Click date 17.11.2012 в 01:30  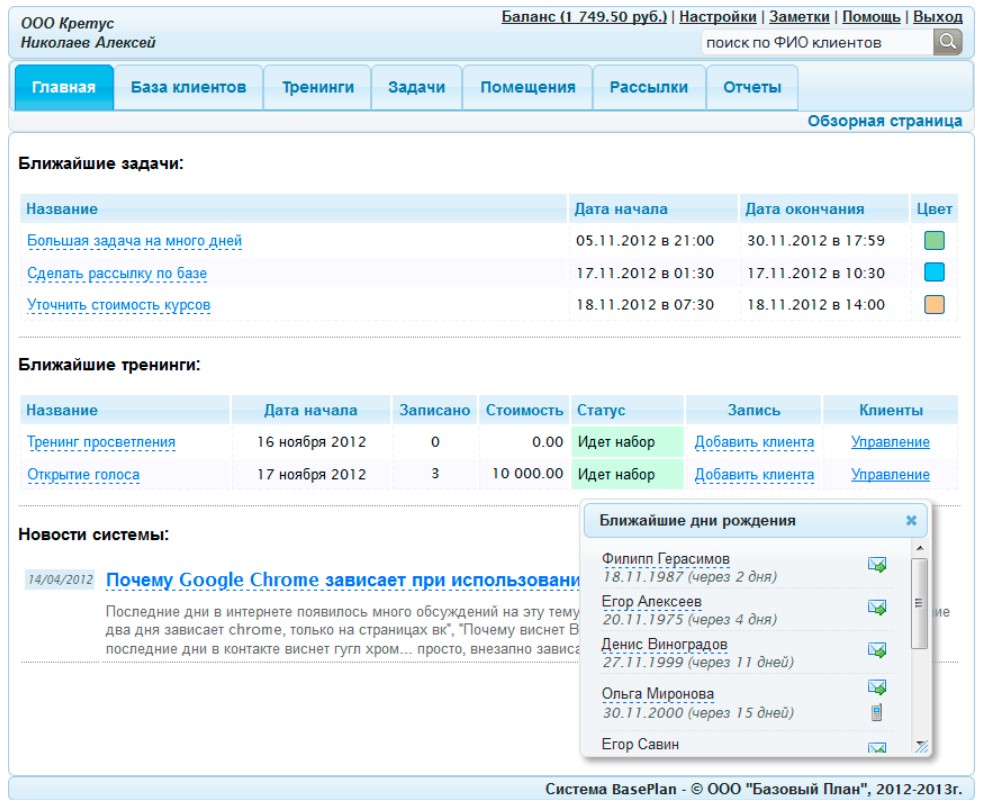(644, 273)
